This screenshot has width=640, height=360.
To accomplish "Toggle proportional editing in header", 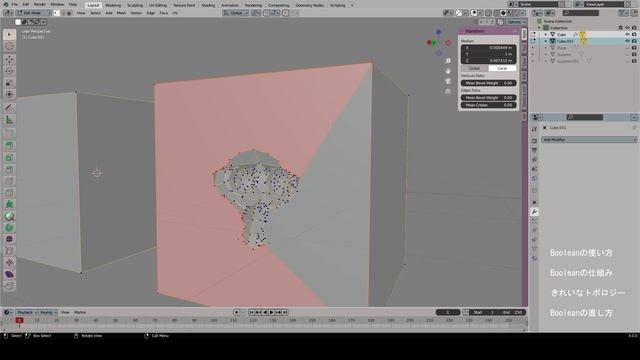I will pyautogui.click(x=286, y=13).
